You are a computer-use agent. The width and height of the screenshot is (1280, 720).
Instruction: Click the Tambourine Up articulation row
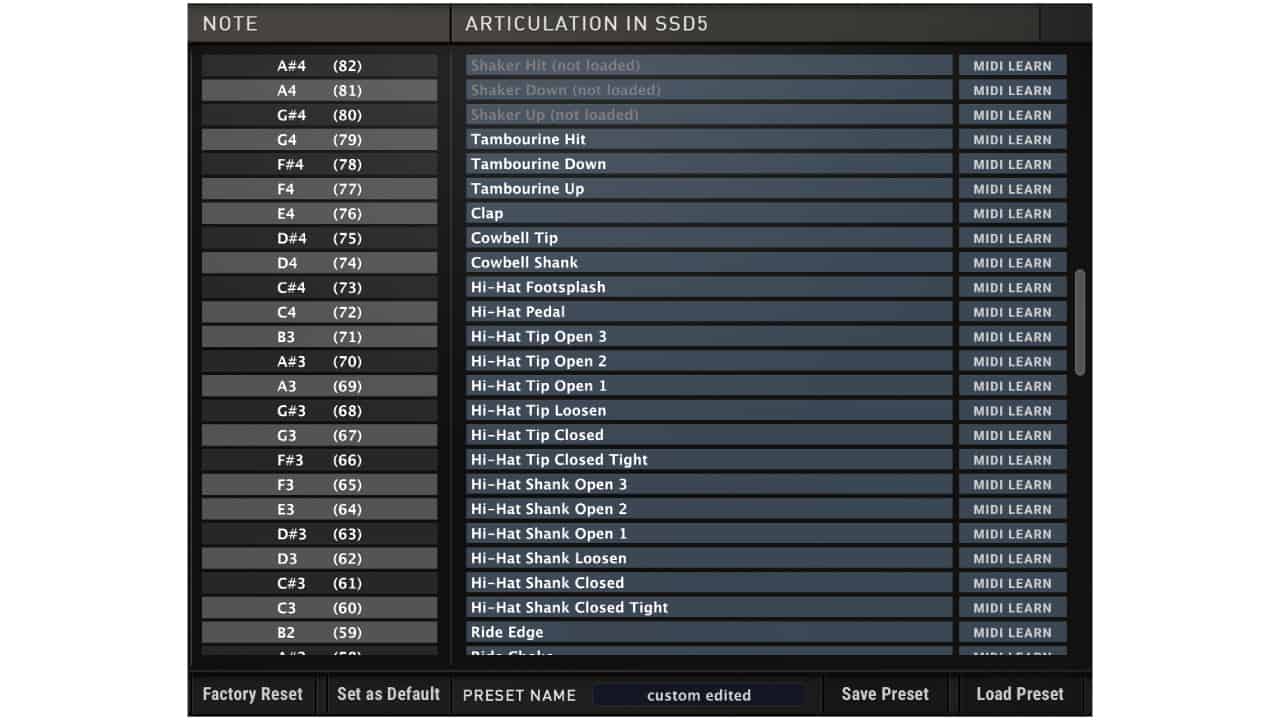[708, 189]
